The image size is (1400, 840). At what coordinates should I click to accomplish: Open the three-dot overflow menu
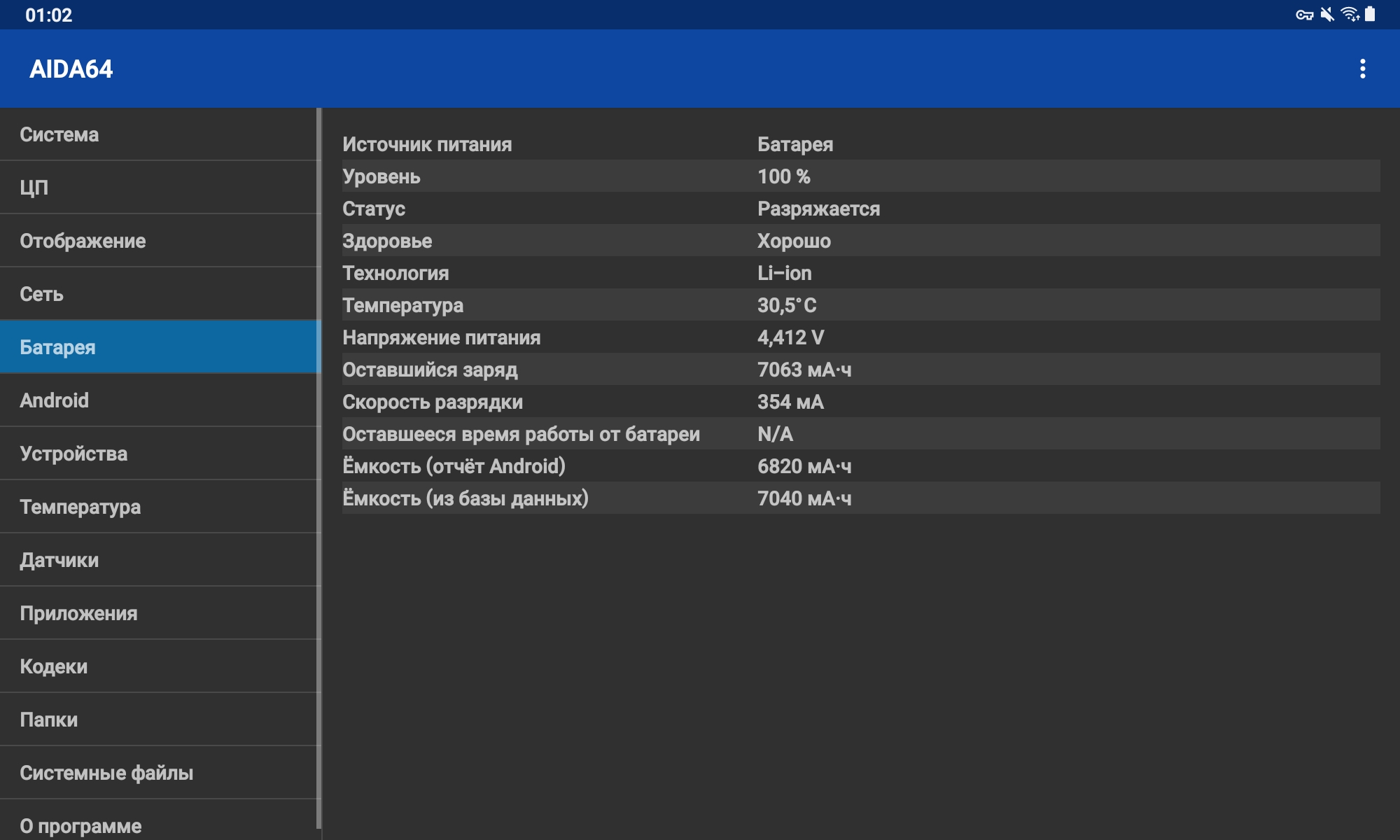(x=1362, y=69)
